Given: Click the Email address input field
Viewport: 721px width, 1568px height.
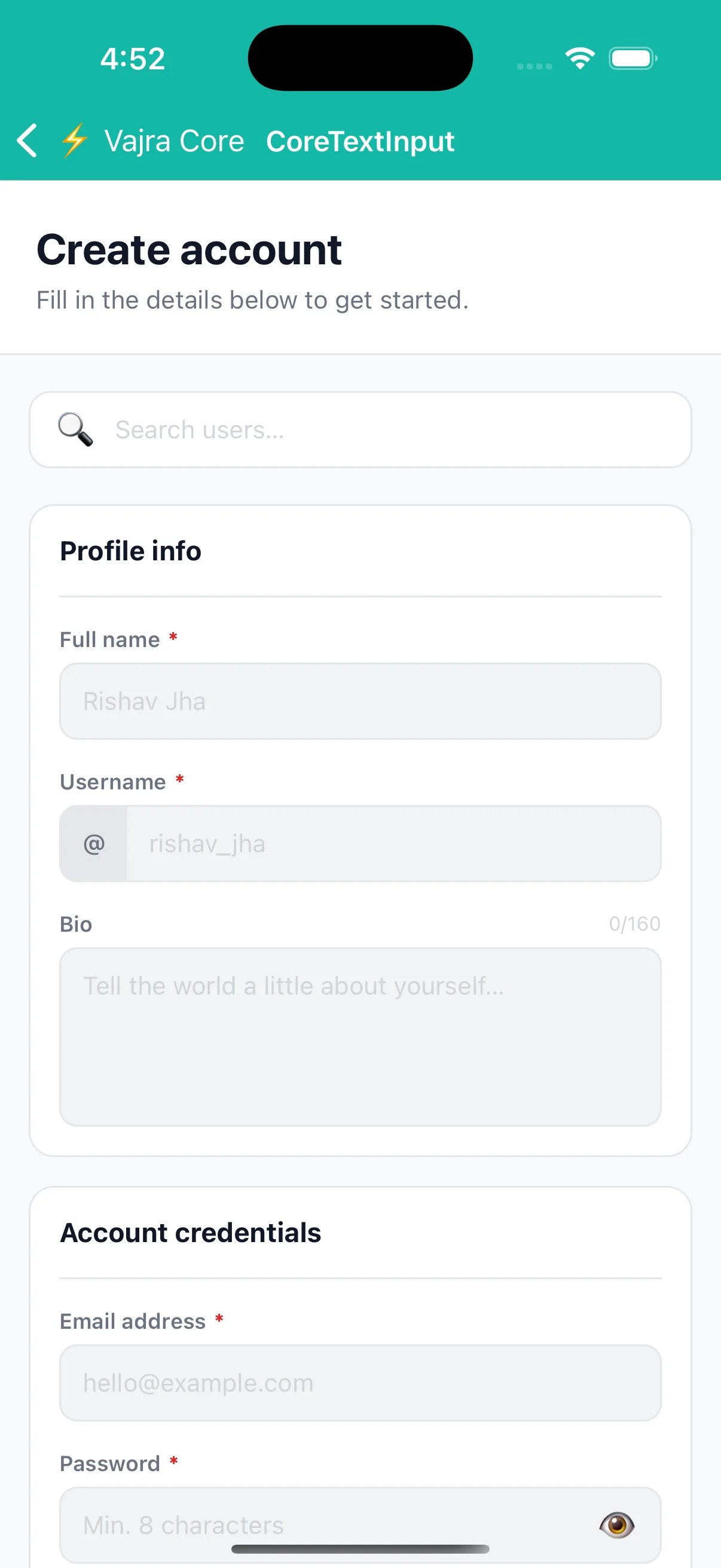Looking at the screenshot, I should 360,1383.
